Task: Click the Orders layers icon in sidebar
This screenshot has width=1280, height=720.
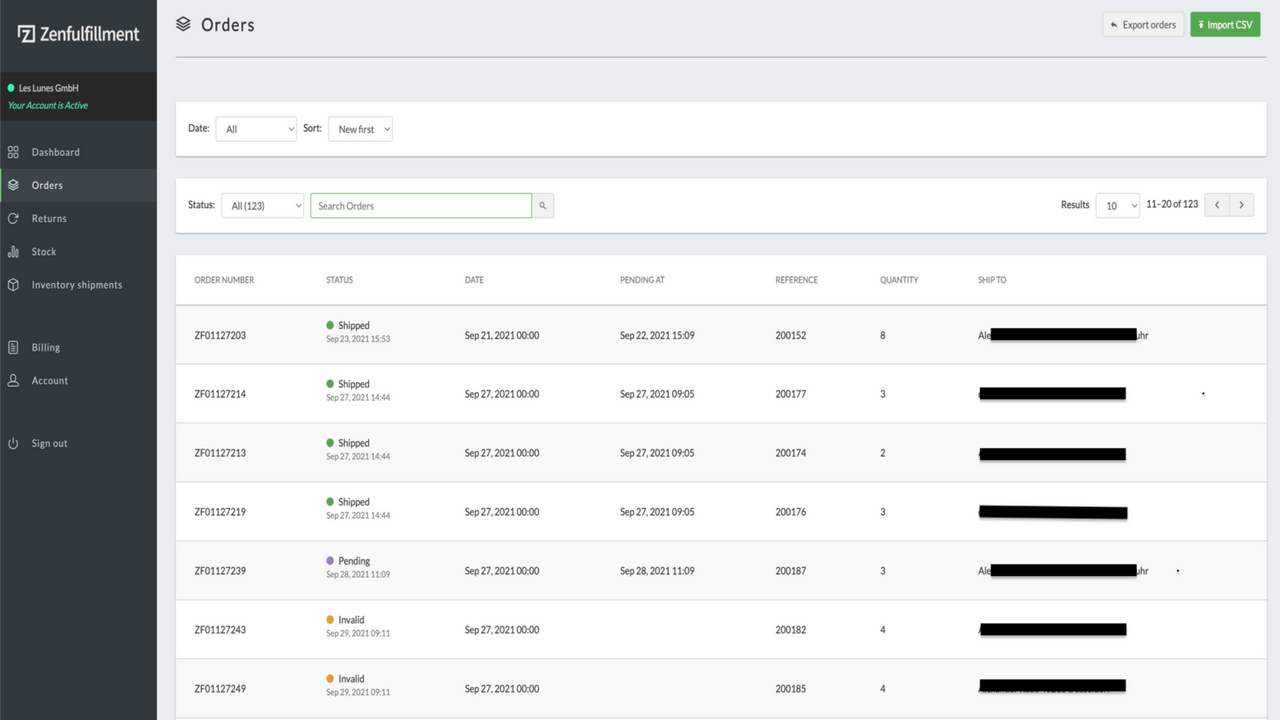Action: coord(13,185)
